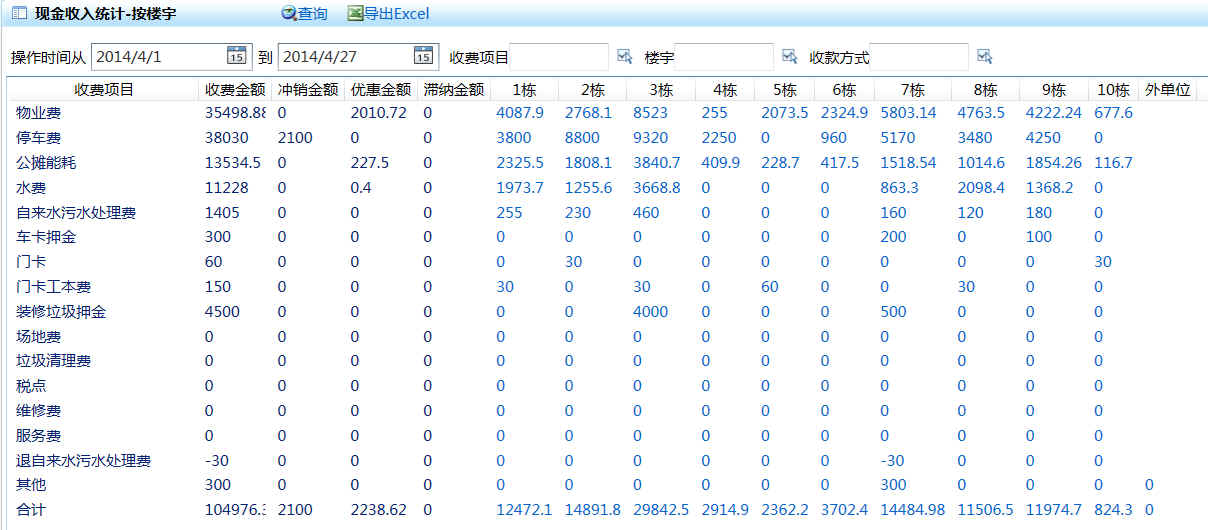Click the 收费金额 column header

(x=235, y=90)
